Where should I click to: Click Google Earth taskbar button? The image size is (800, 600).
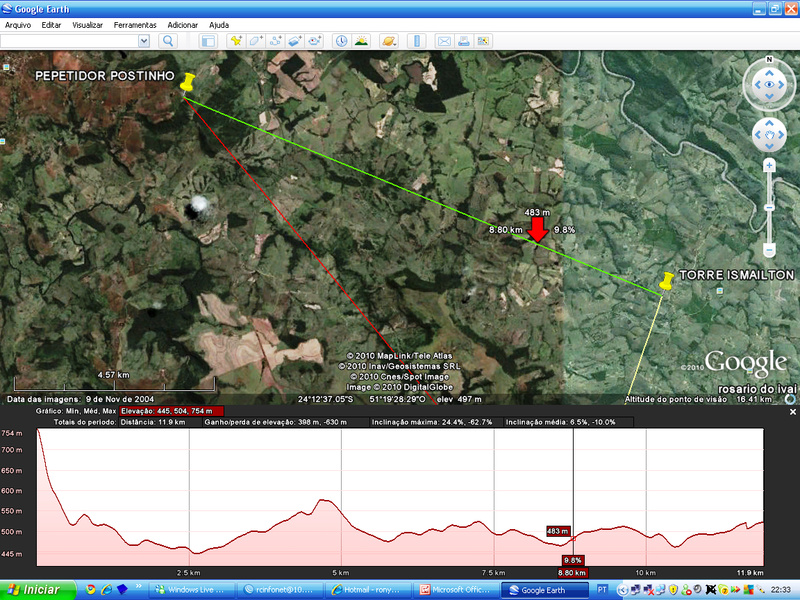point(545,590)
